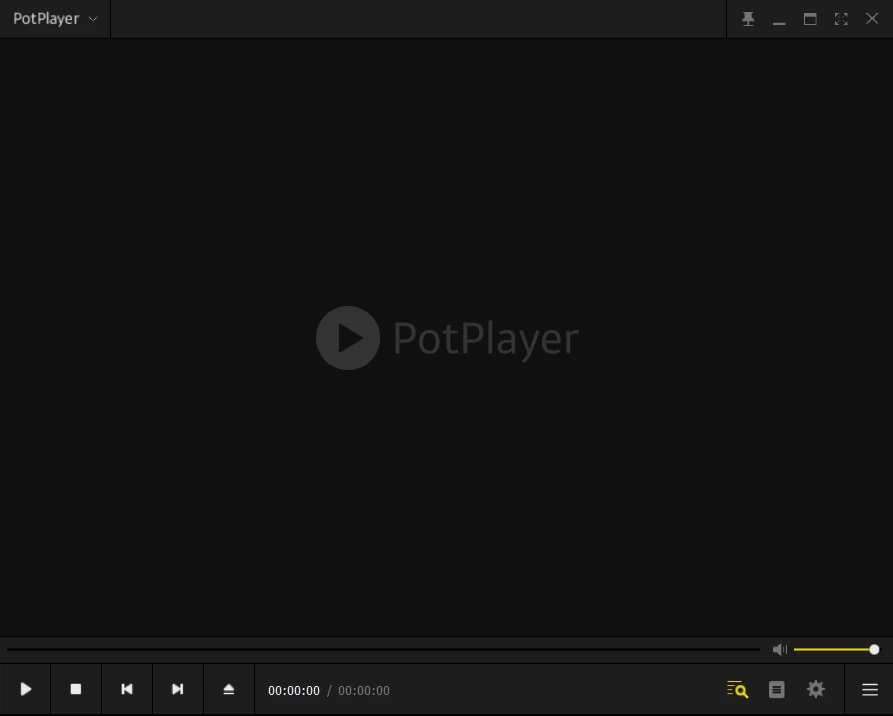Click the current time display 00:00:00

[x=294, y=690]
